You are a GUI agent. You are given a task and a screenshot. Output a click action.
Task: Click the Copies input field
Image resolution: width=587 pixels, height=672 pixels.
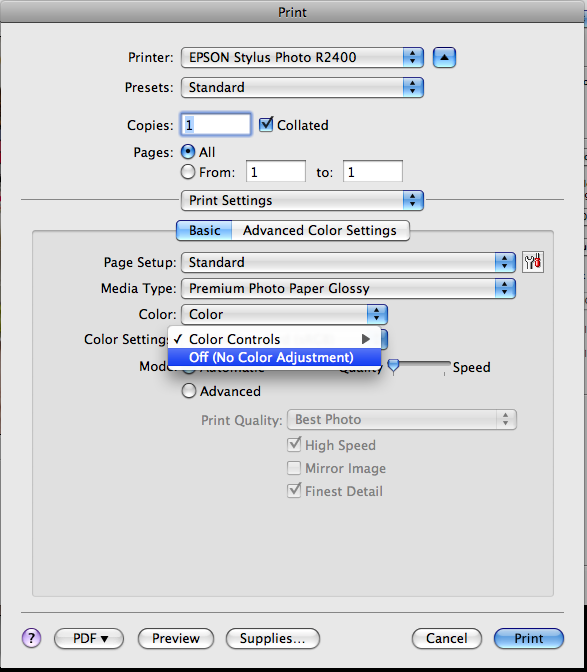click(x=216, y=125)
